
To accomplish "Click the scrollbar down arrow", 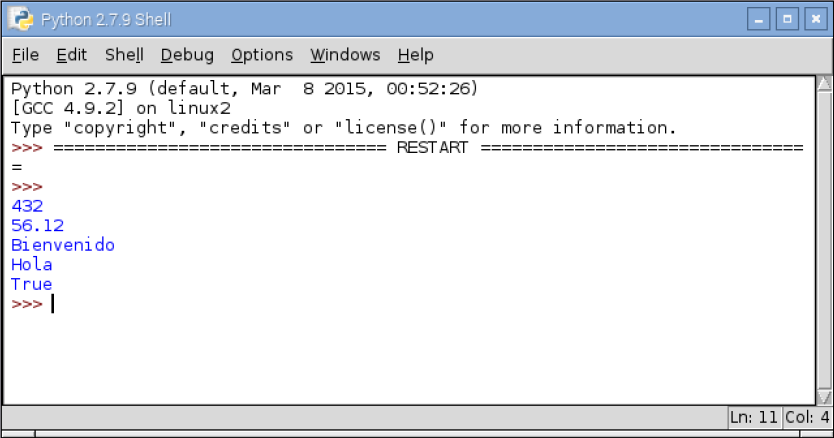I will pyautogui.click(x=824, y=396).
